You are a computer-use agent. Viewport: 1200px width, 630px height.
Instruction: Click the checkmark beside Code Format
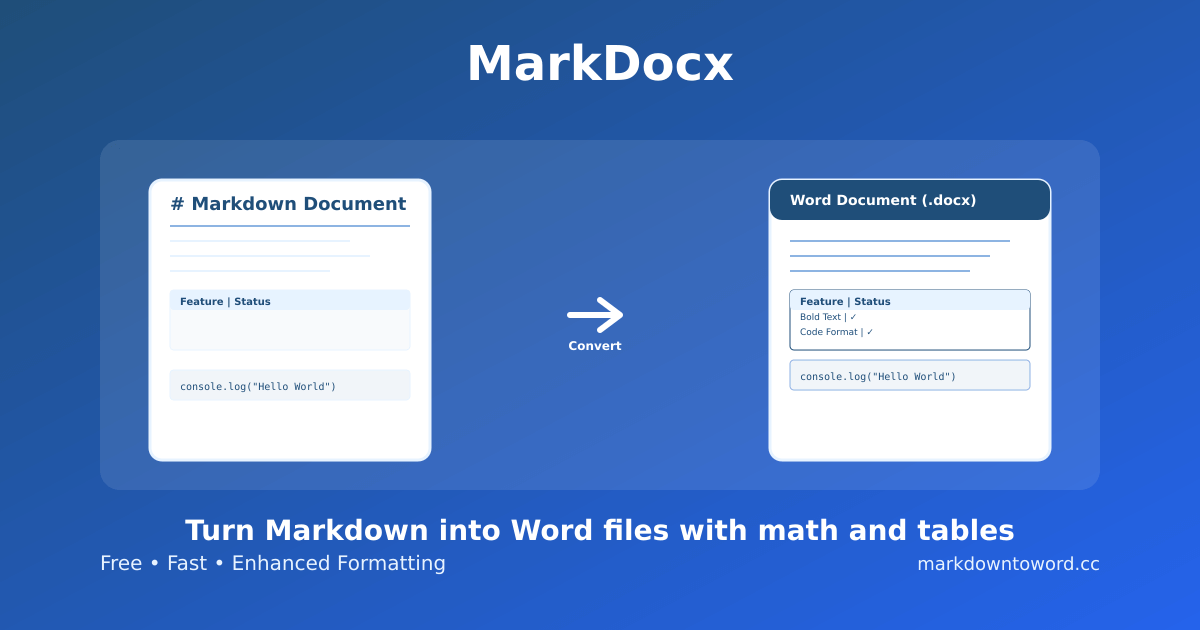[x=870, y=332]
